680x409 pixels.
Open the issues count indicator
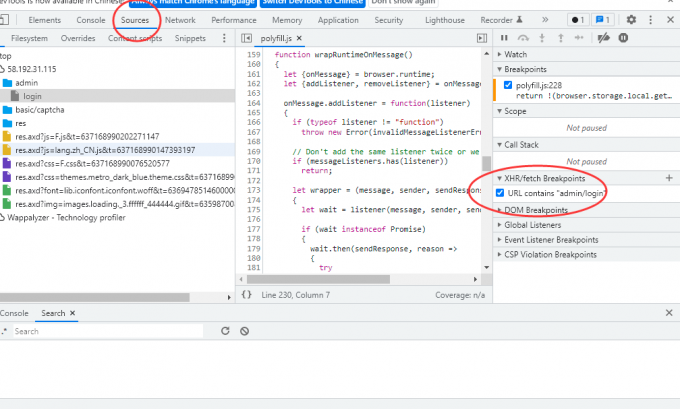[603, 20]
